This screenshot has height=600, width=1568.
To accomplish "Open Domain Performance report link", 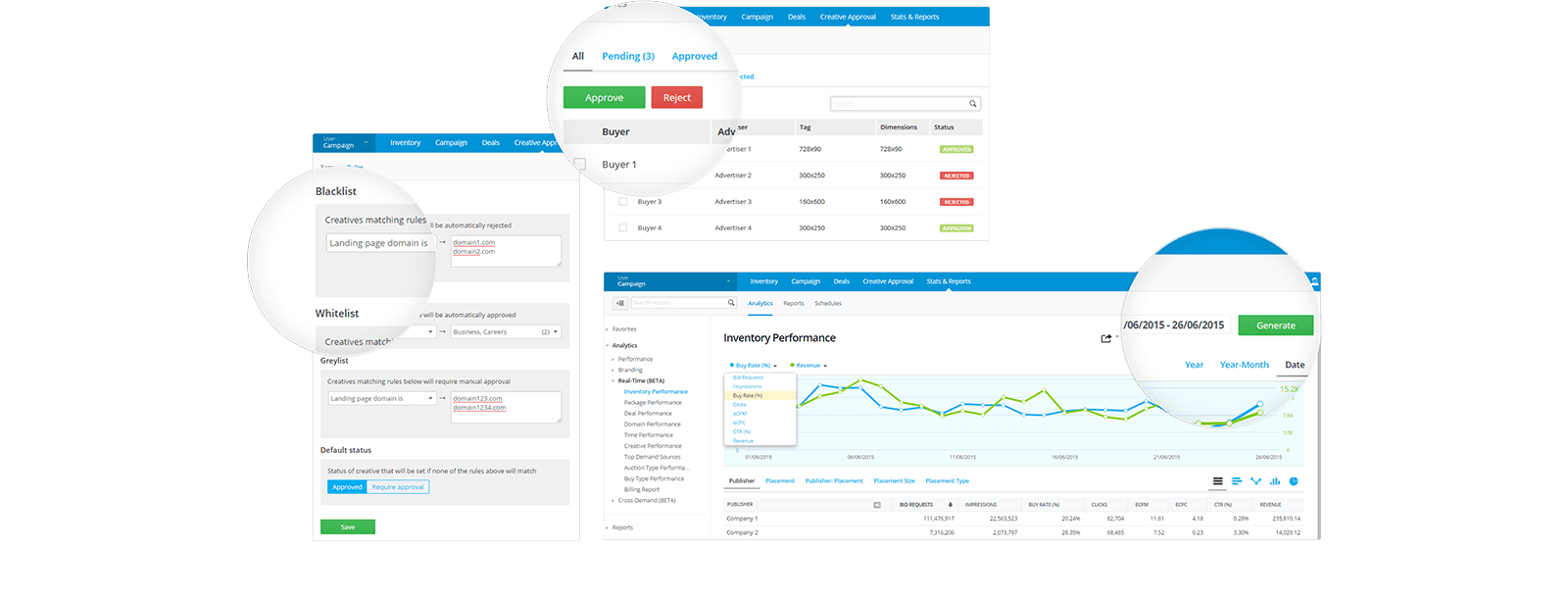I will [653, 425].
